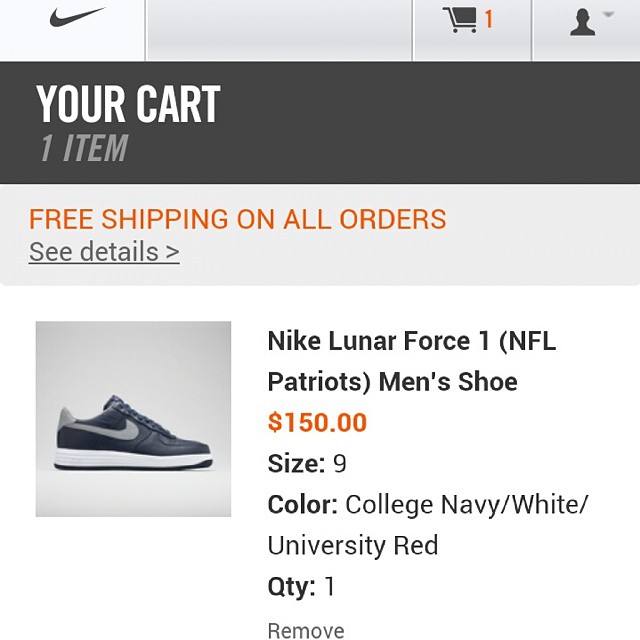Viewport: 640px width, 640px height.
Task: Click the $150.00 price
Action: coord(317,423)
